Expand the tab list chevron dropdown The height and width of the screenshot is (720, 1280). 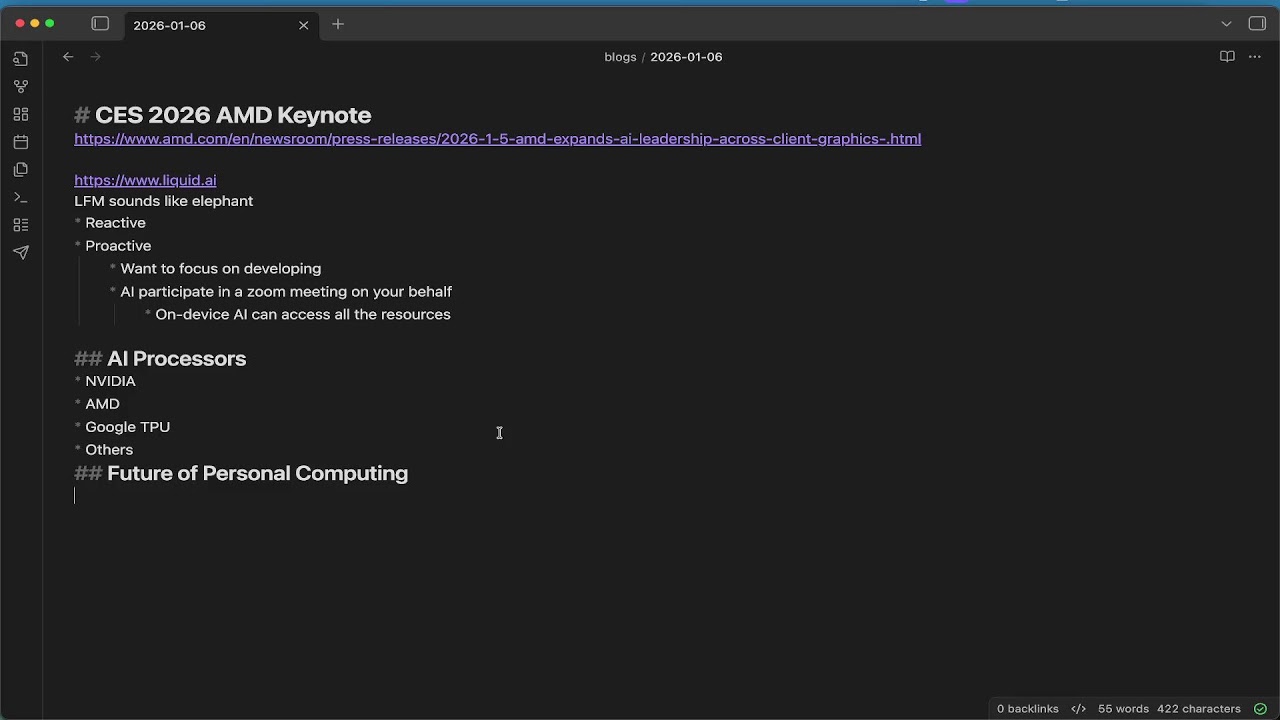(1226, 24)
